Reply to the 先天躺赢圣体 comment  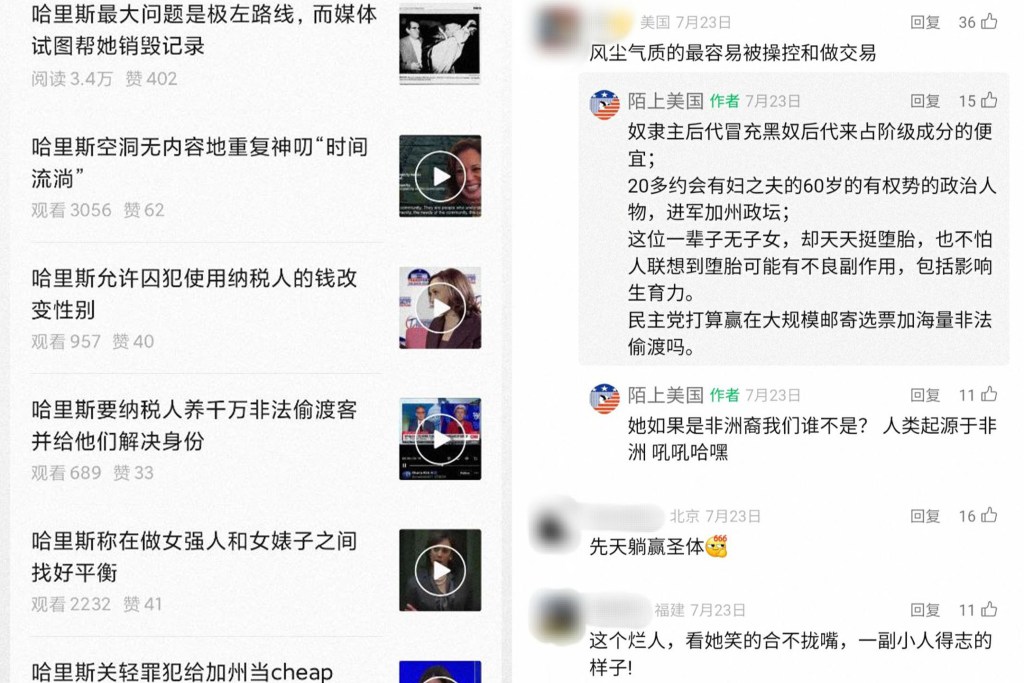tap(925, 516)
